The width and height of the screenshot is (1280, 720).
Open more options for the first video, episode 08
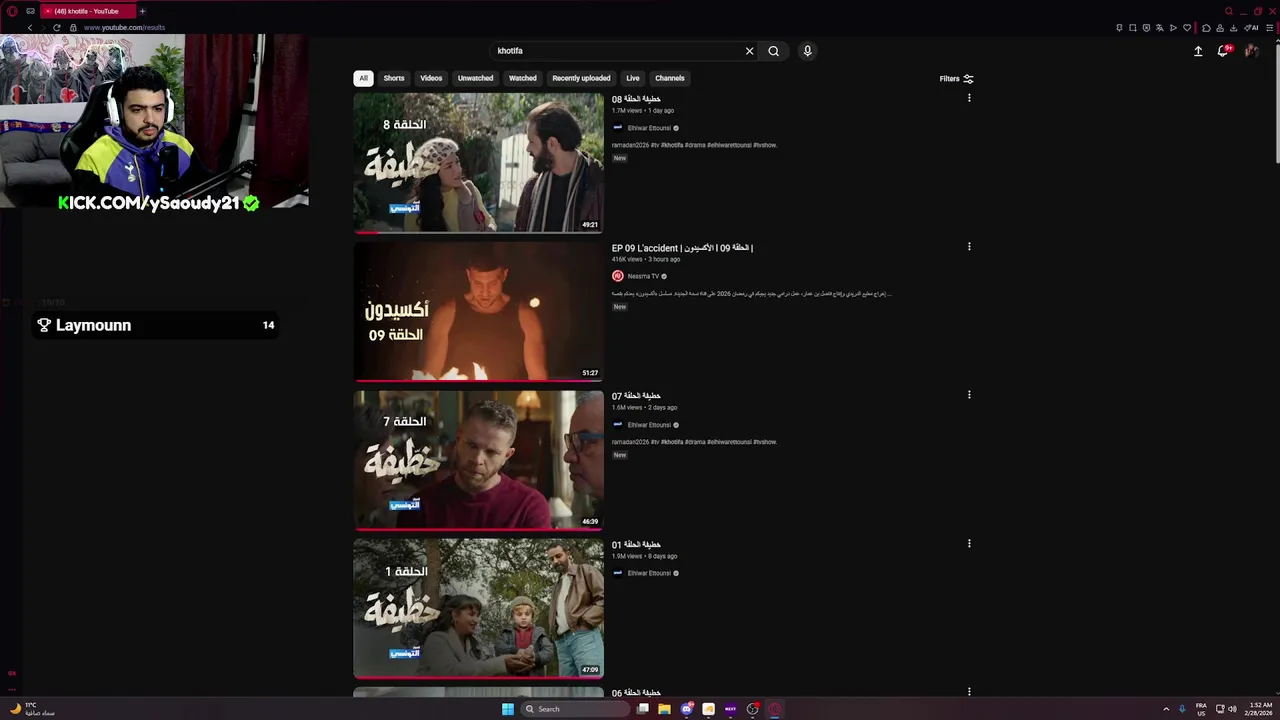point(969,98)
